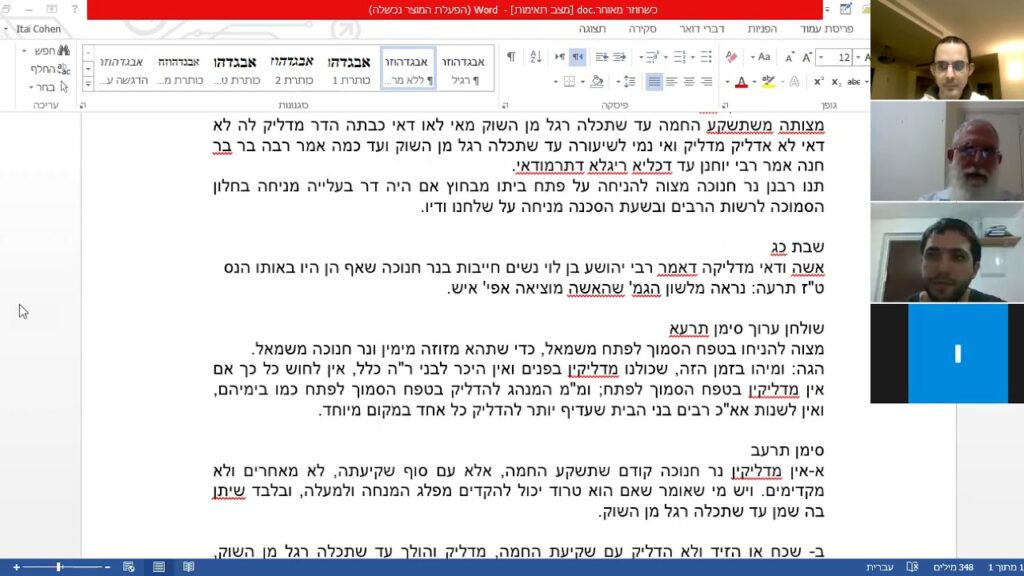1024x576 pixels.
Task: Apply multilevel list formatting
Action: click(x=652, y=57)
